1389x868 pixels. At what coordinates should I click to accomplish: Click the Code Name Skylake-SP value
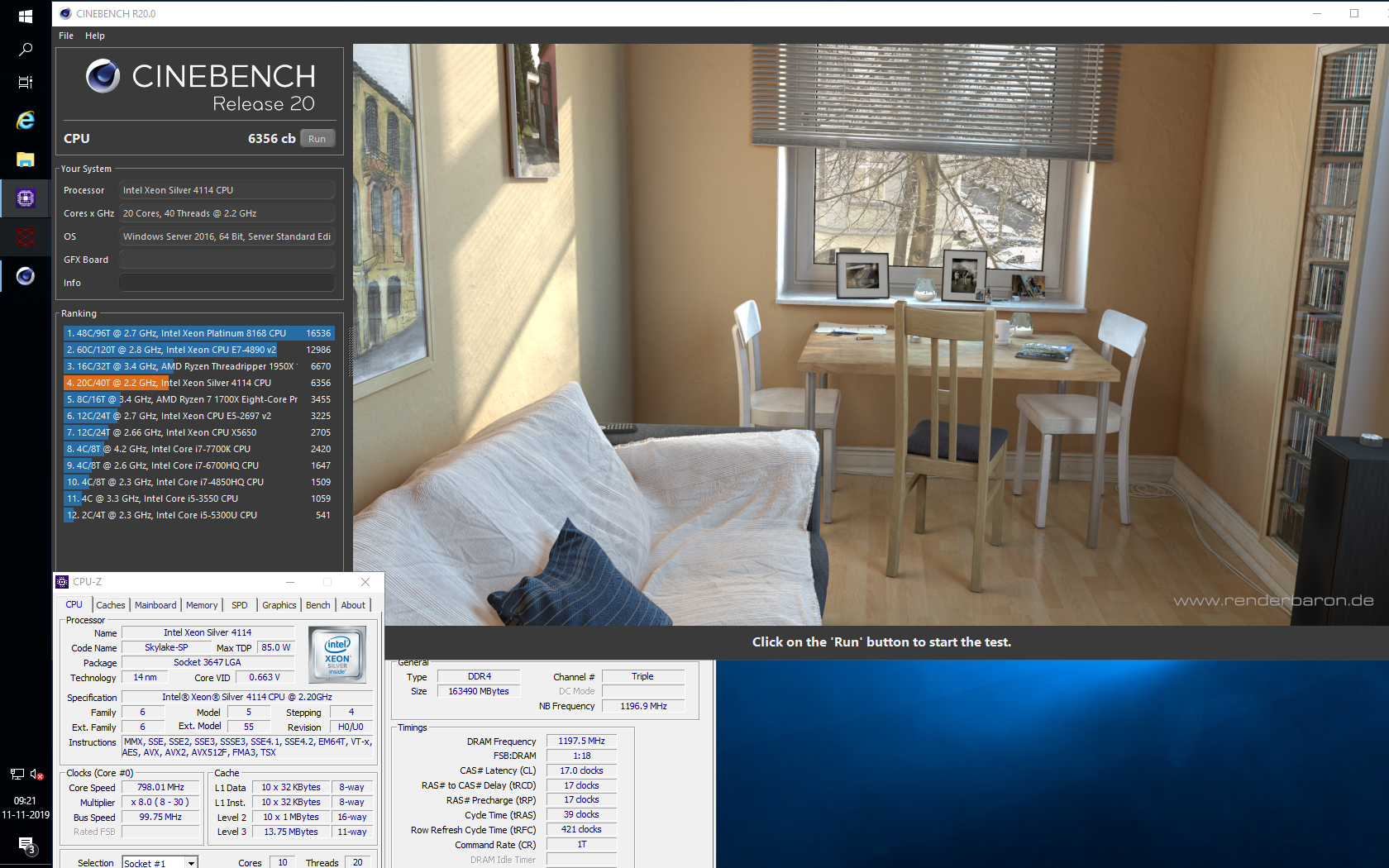(x=166, y=647)
